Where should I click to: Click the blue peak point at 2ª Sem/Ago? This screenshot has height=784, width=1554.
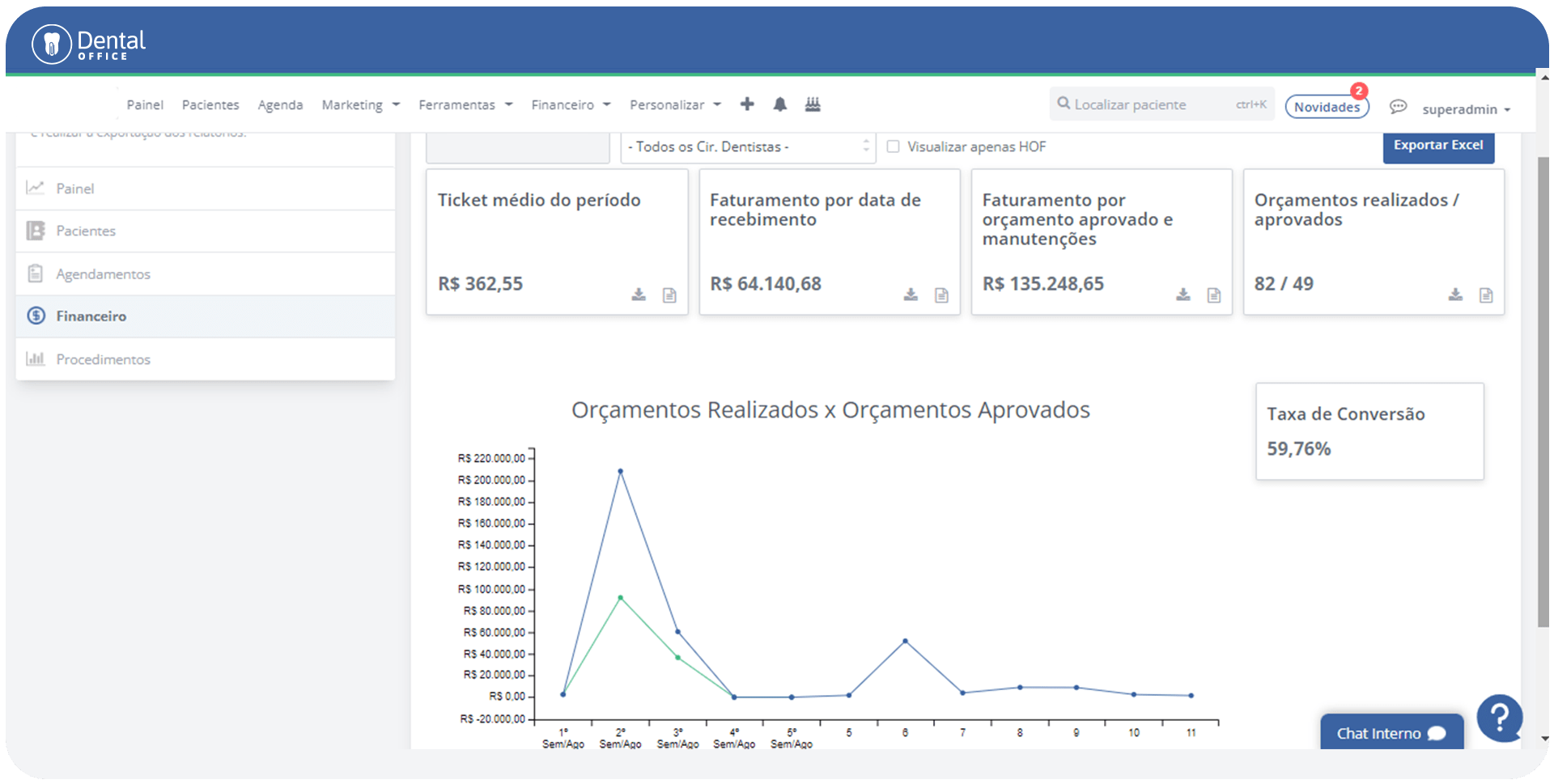(621, 471)
